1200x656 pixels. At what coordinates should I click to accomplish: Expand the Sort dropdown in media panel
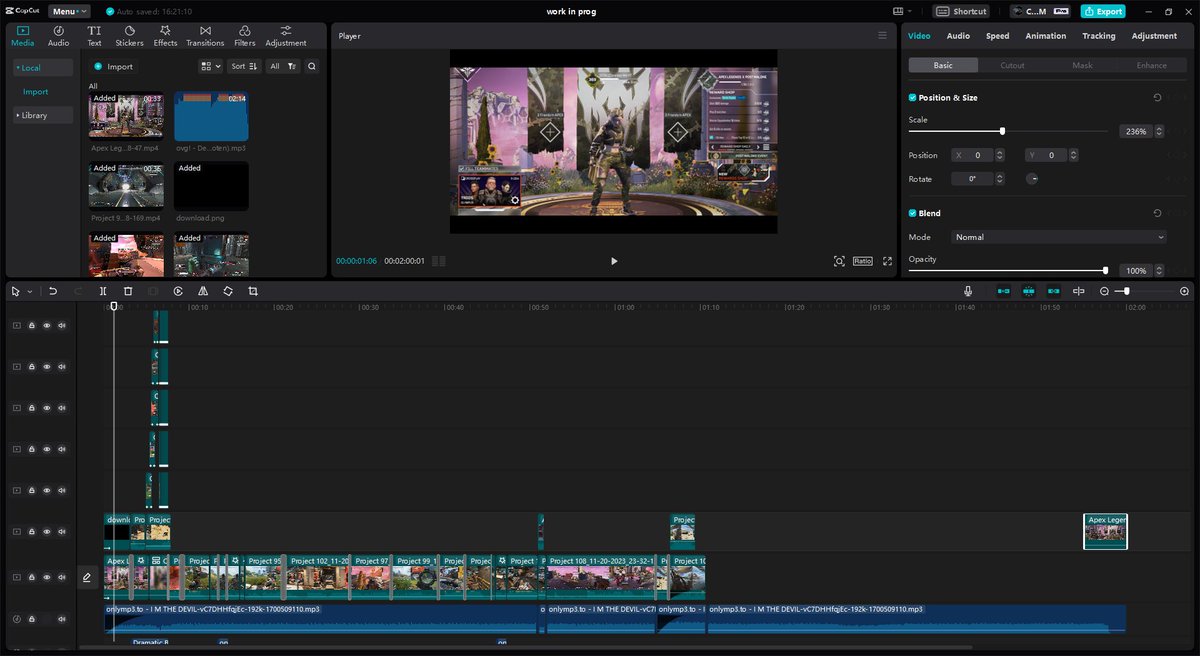coord(244,66)
